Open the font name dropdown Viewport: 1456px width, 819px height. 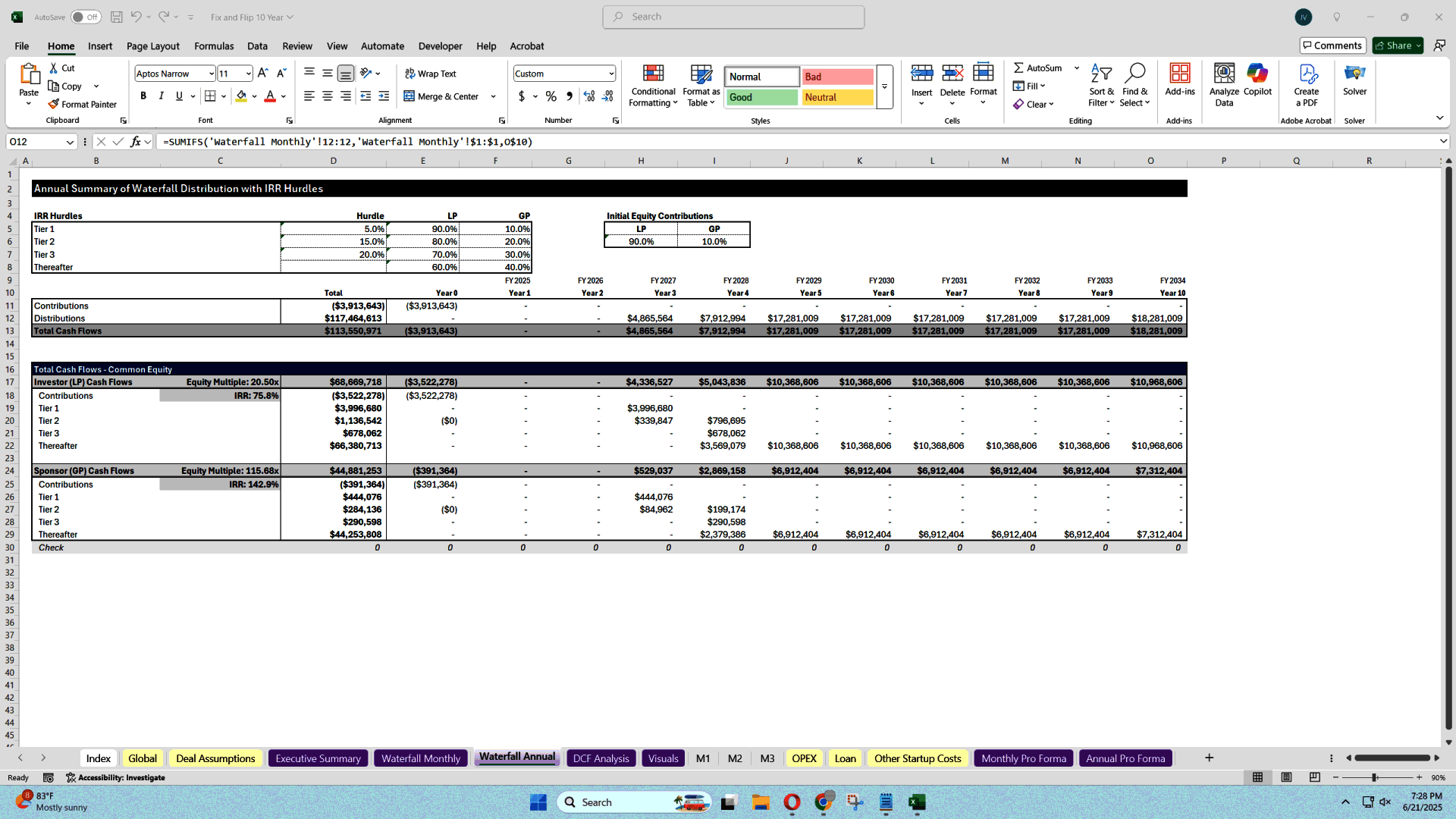pos(211,74)
